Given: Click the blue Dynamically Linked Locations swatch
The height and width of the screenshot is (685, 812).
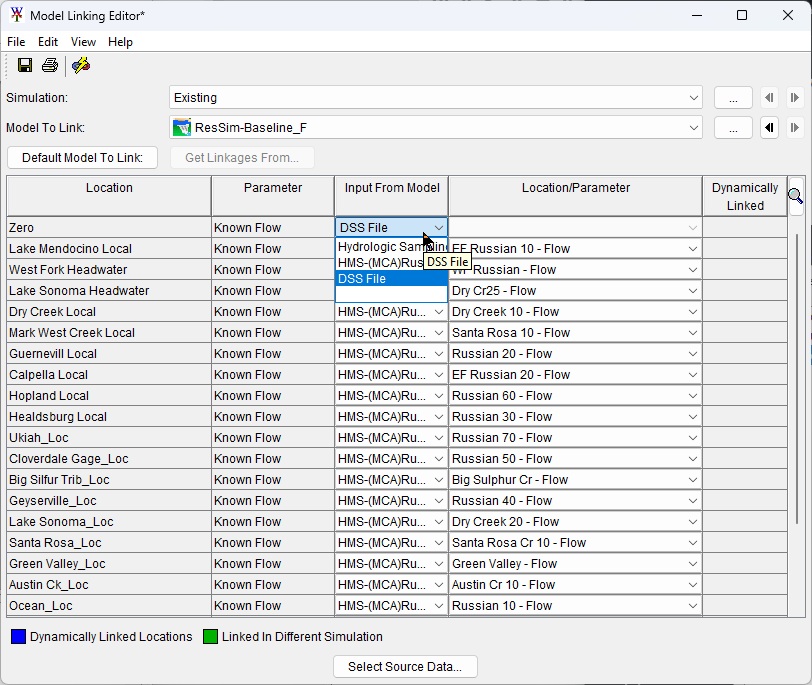Looking at the screenshot, I should pos(18,637).
